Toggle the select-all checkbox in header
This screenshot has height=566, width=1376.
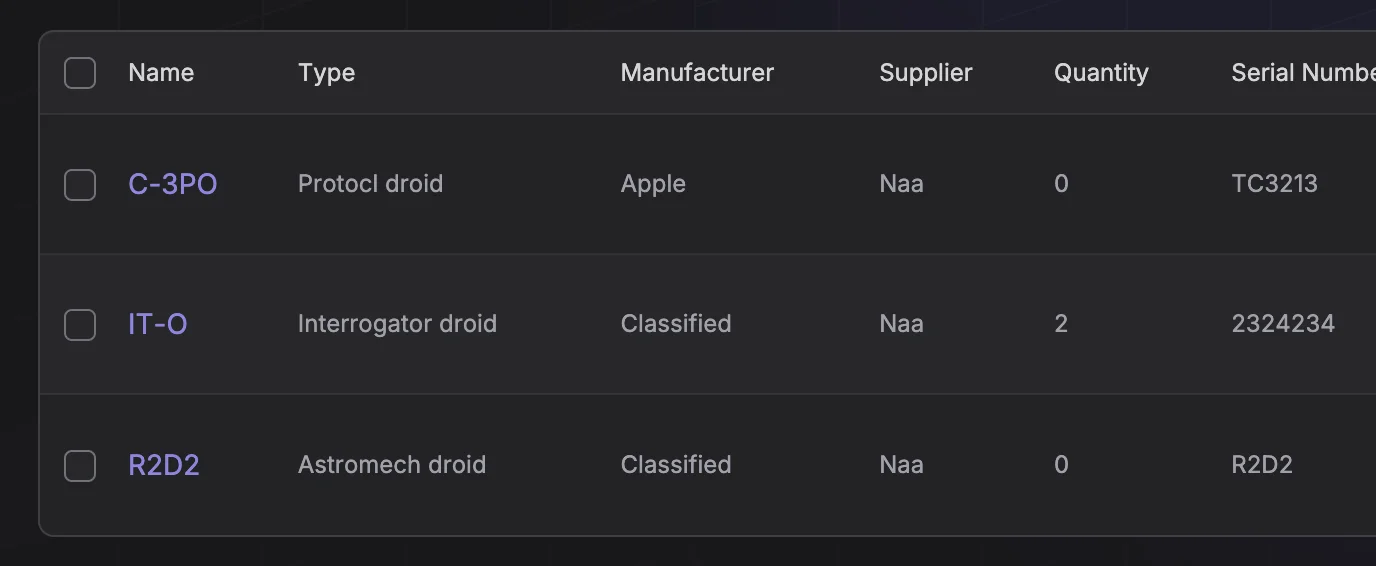point(80,73)
